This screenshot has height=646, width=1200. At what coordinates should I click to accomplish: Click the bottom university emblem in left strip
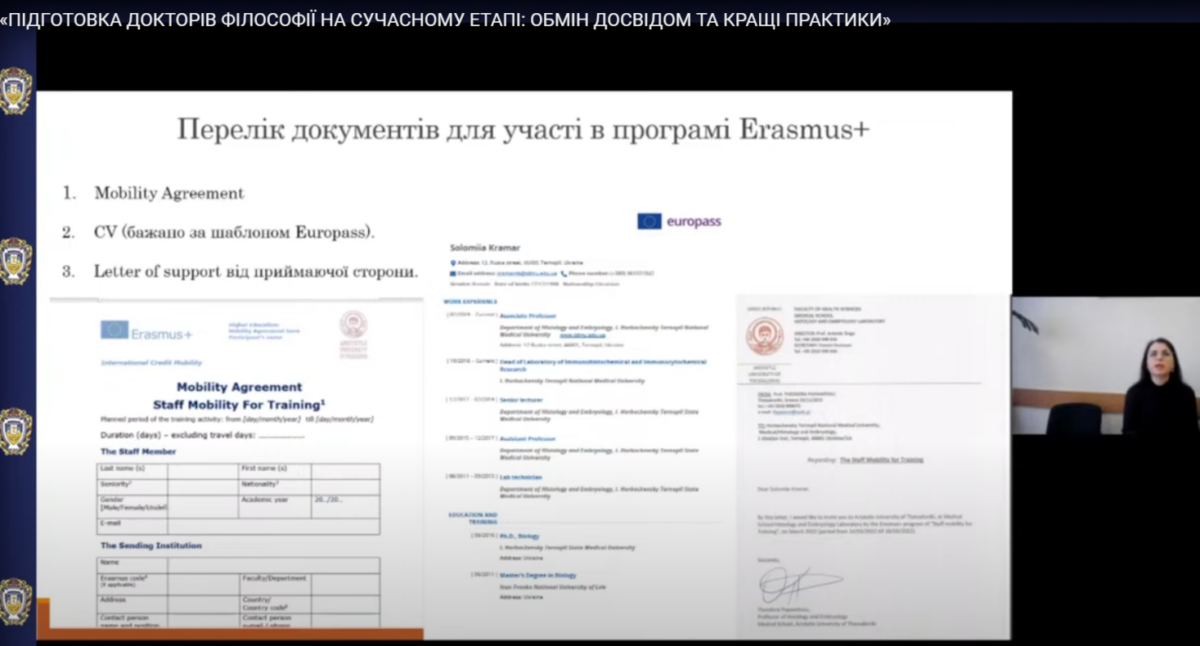coord(15,602)
